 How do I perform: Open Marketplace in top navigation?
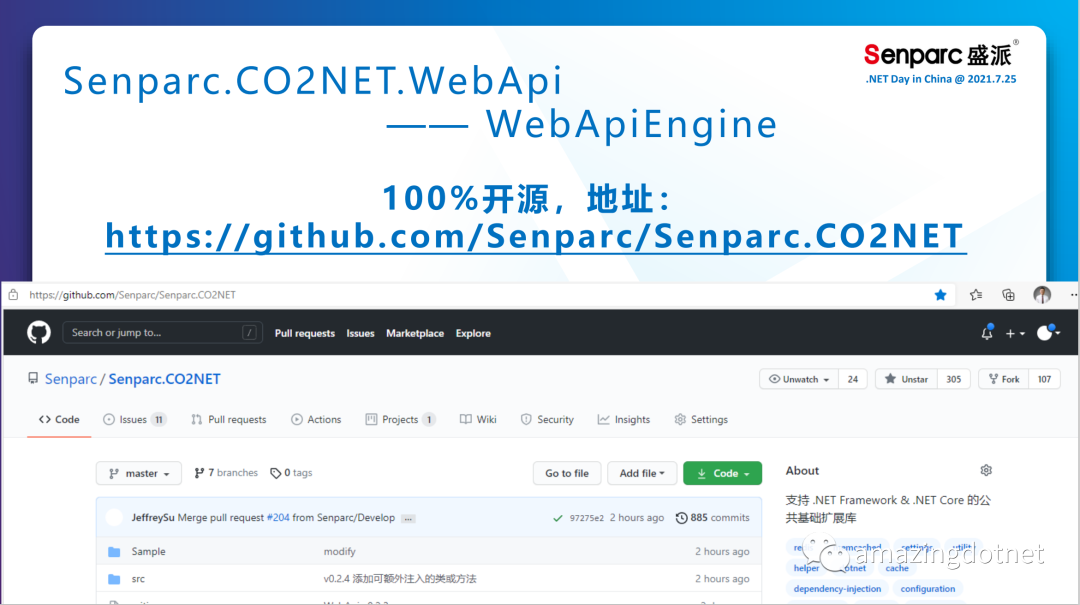(415, 333)
